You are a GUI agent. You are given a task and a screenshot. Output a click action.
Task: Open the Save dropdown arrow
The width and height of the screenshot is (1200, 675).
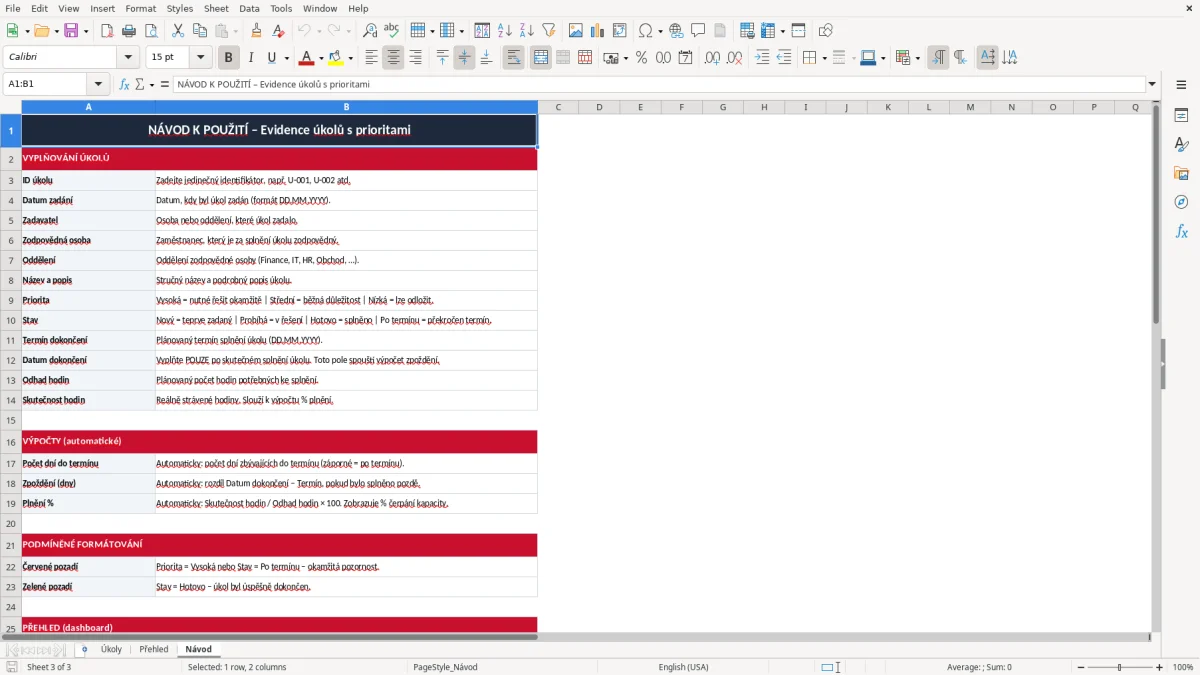point(85,31)
